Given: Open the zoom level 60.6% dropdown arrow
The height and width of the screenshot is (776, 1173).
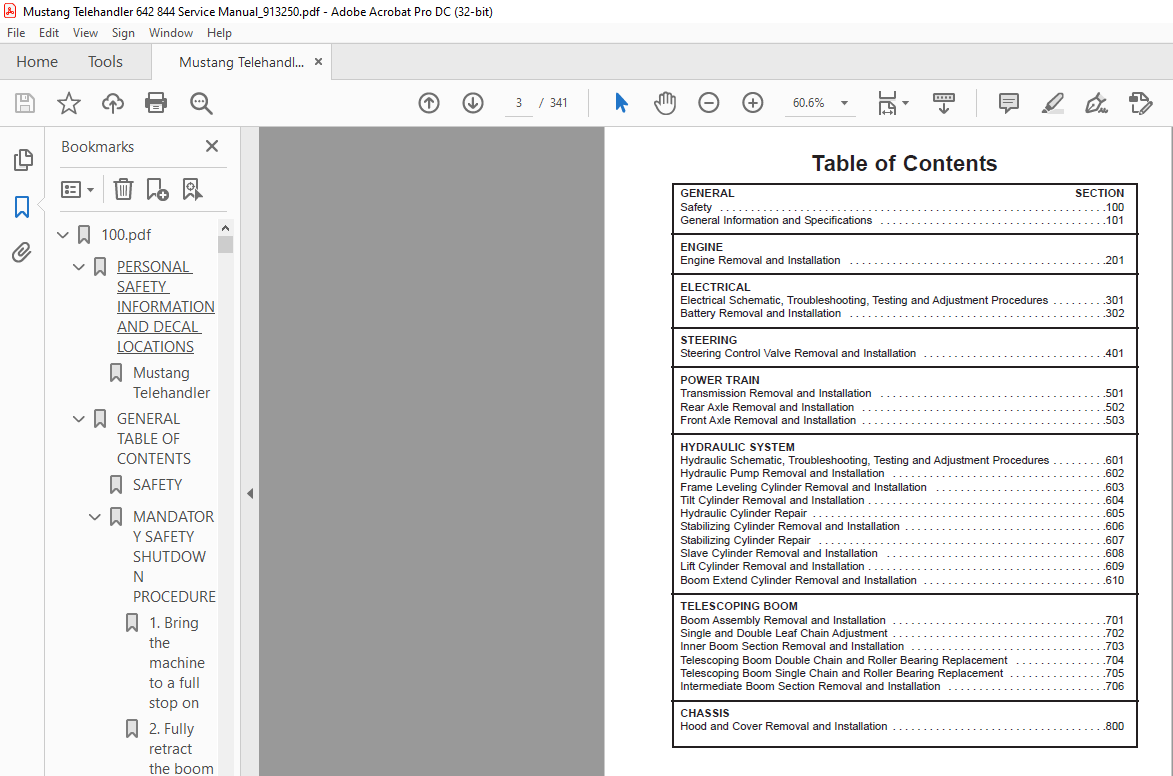Looking at the screenshot, I should [845, 103].
